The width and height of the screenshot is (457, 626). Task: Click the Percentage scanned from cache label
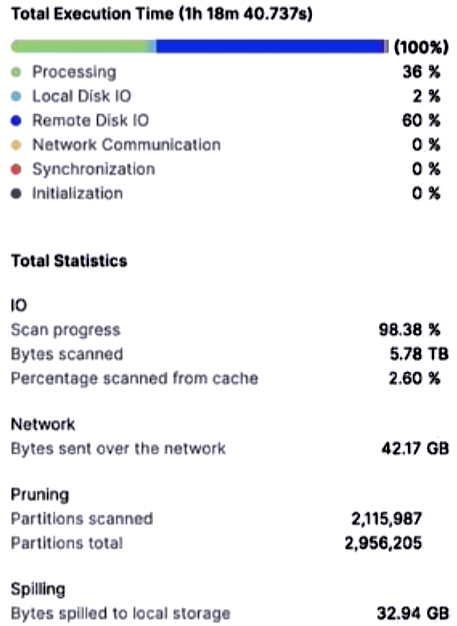pyautogui.click(x=135, y=379)
